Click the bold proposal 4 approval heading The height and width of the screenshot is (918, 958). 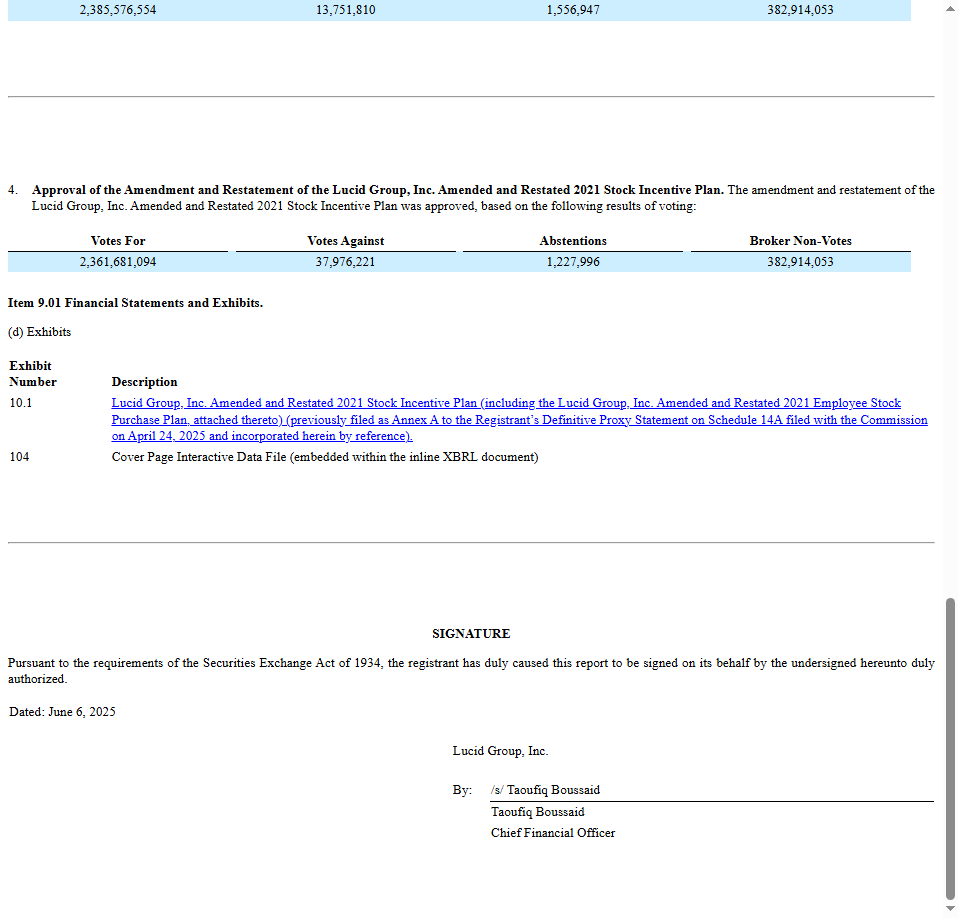(378, 190)
